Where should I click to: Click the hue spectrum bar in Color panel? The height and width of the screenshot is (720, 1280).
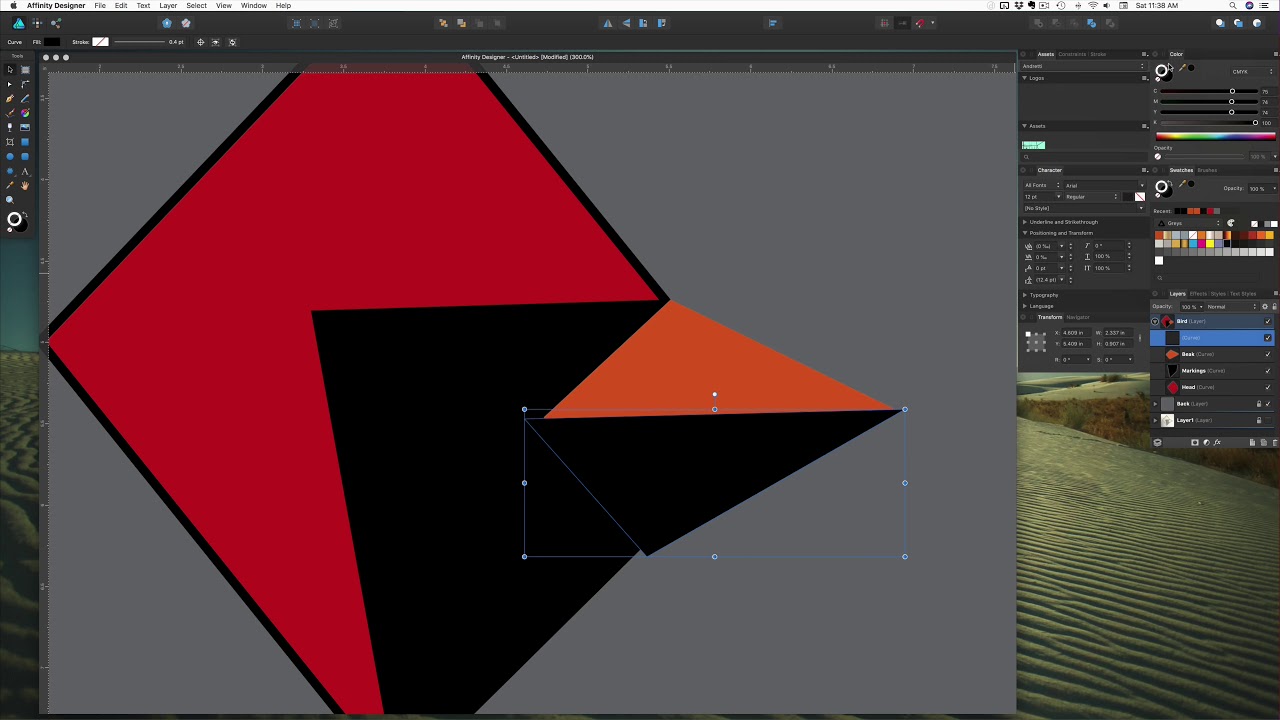point(1215,136)
